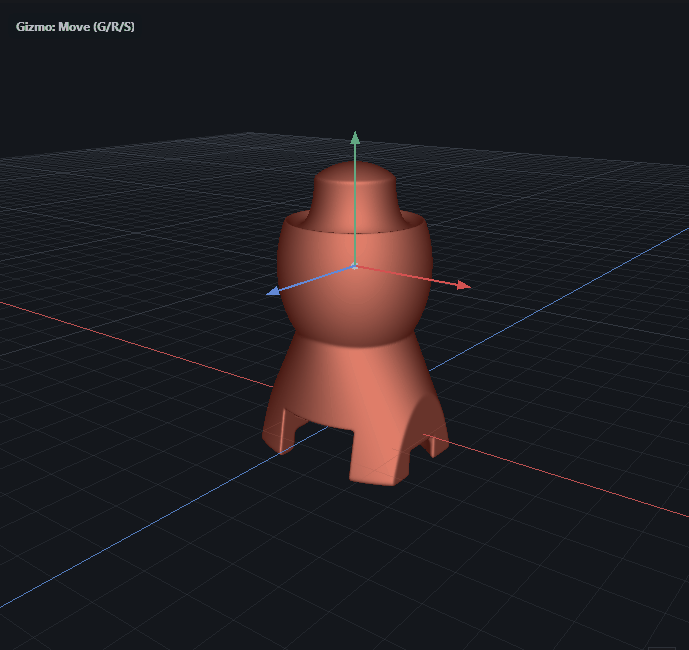
Task: Click the front center leg of model
Action: point(380,462)
